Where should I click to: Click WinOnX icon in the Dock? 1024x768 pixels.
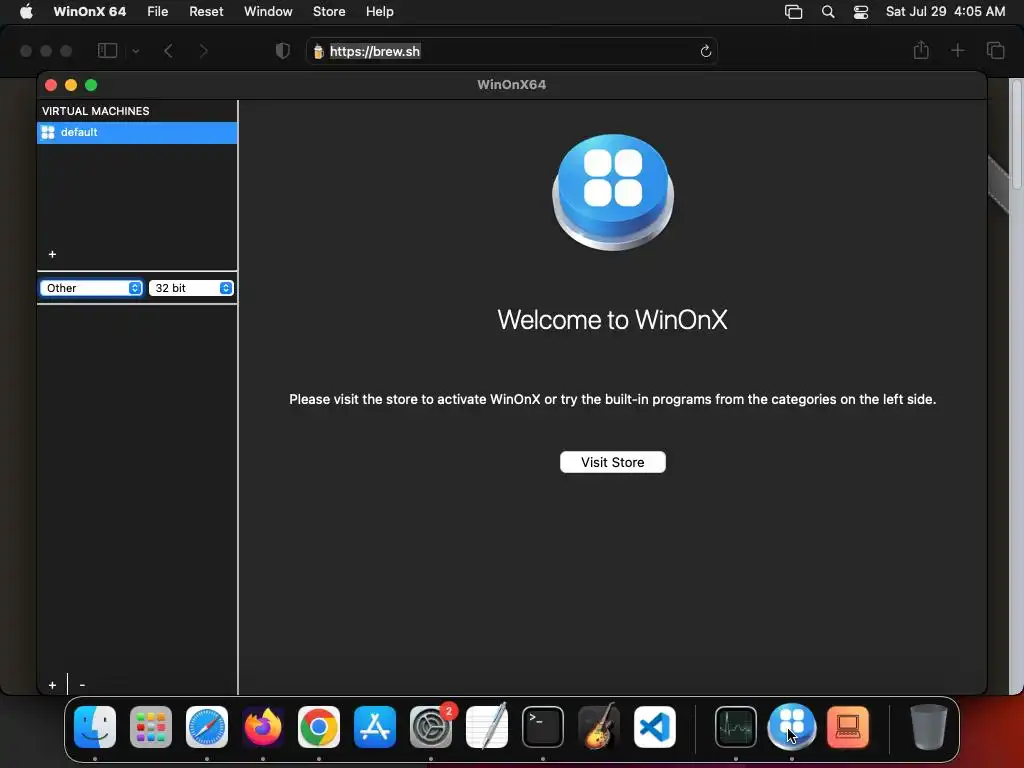pyautogui.click(x=792, y=727)
